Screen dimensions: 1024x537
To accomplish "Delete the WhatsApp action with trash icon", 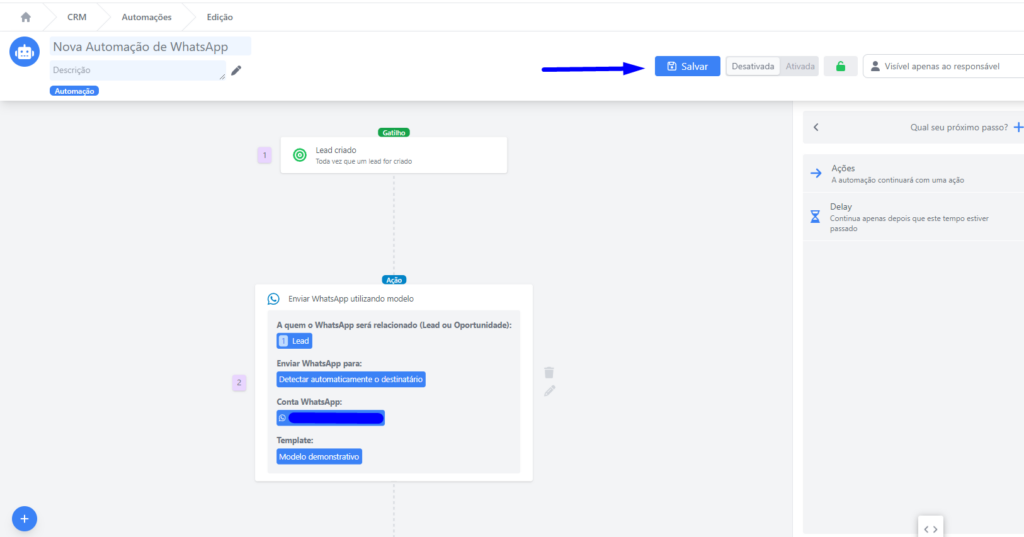I will coord(549,372).
